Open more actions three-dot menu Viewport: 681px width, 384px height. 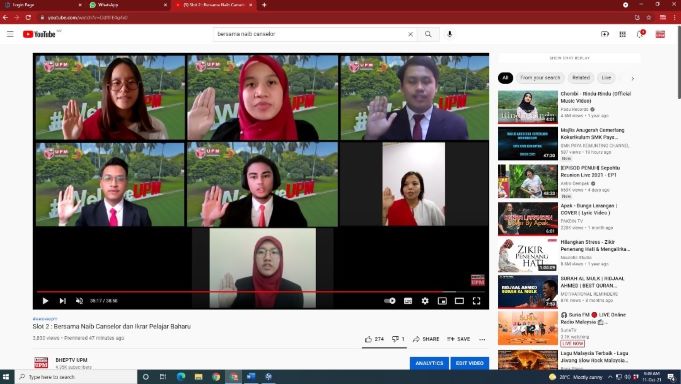482,339
